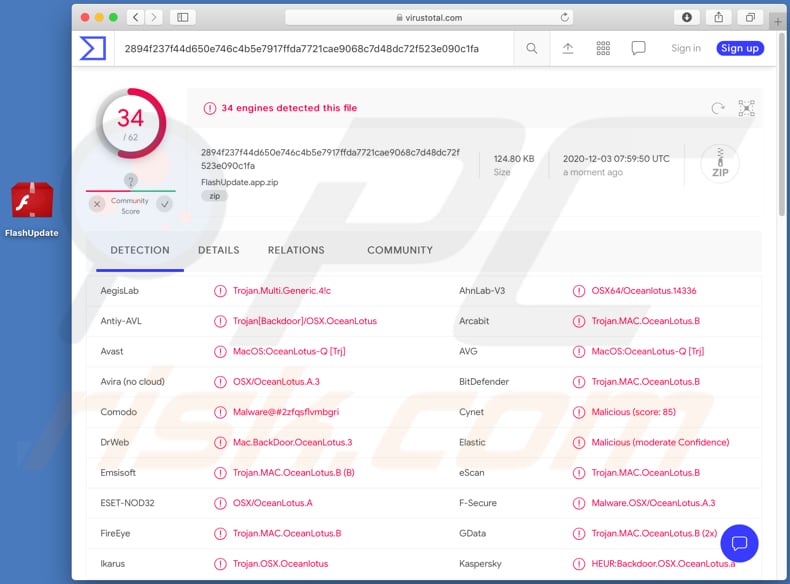Click OSX64/Oceanlotus.14336 detection text
The height and width of the screenshot is (584, 790).
click(643, 291)
